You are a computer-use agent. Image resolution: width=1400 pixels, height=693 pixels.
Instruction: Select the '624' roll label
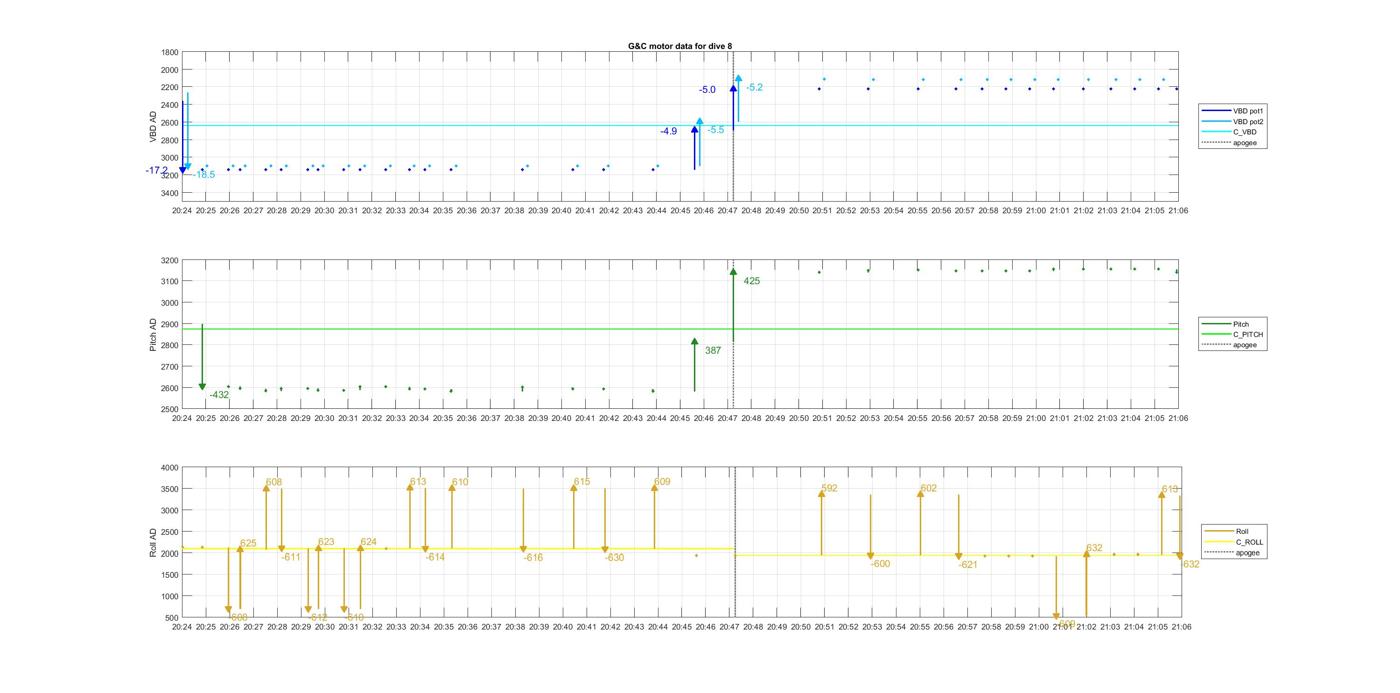(369, 542)
